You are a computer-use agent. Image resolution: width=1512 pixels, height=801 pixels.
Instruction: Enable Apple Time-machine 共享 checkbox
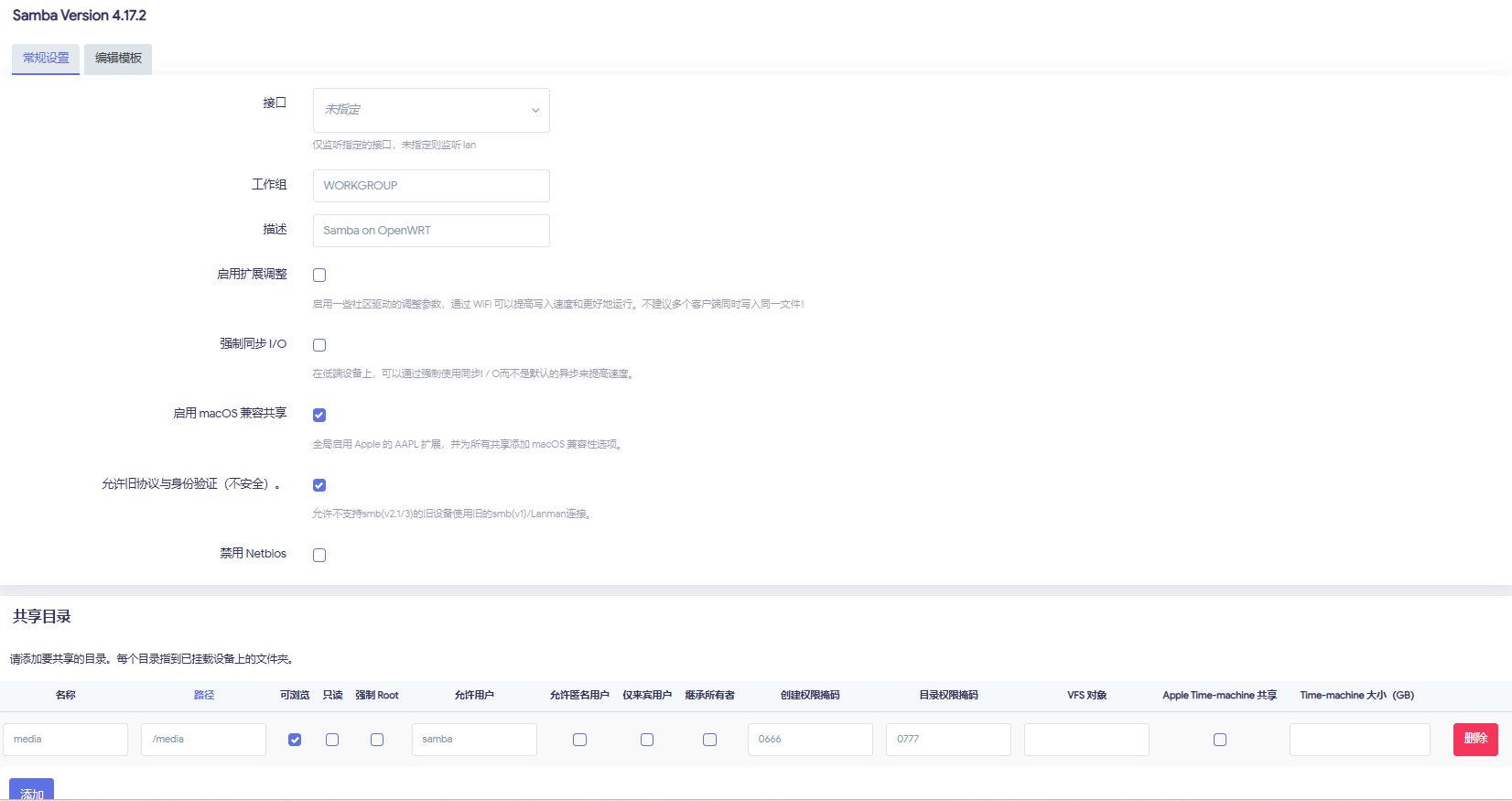click(x=1220, y=740)
